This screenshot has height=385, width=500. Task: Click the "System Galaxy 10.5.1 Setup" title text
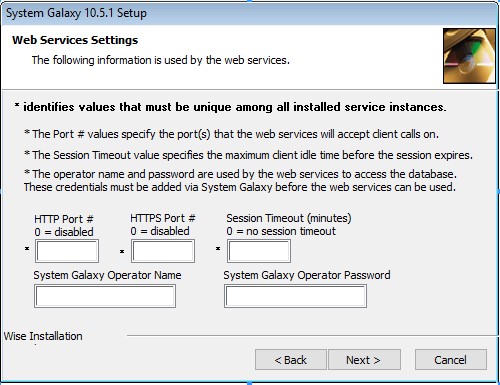(76, 13)
